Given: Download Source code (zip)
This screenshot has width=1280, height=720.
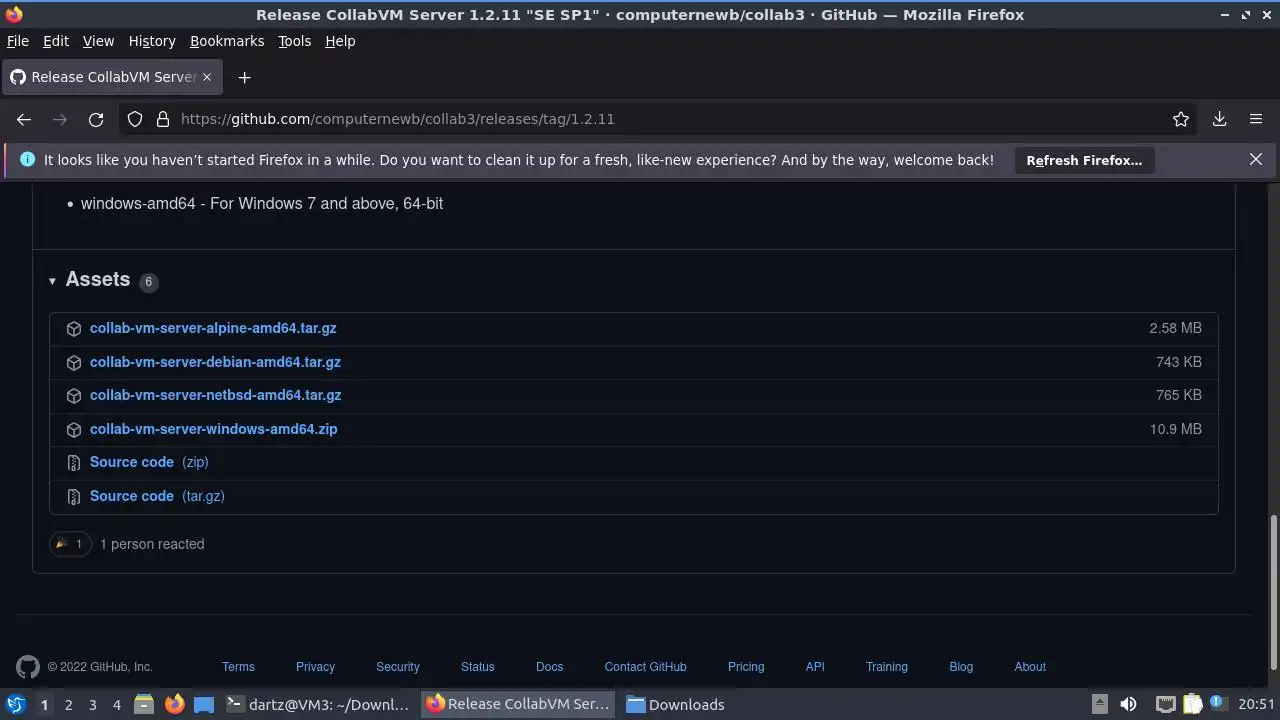Looking at the screenshot, I should tap(149, 462).
